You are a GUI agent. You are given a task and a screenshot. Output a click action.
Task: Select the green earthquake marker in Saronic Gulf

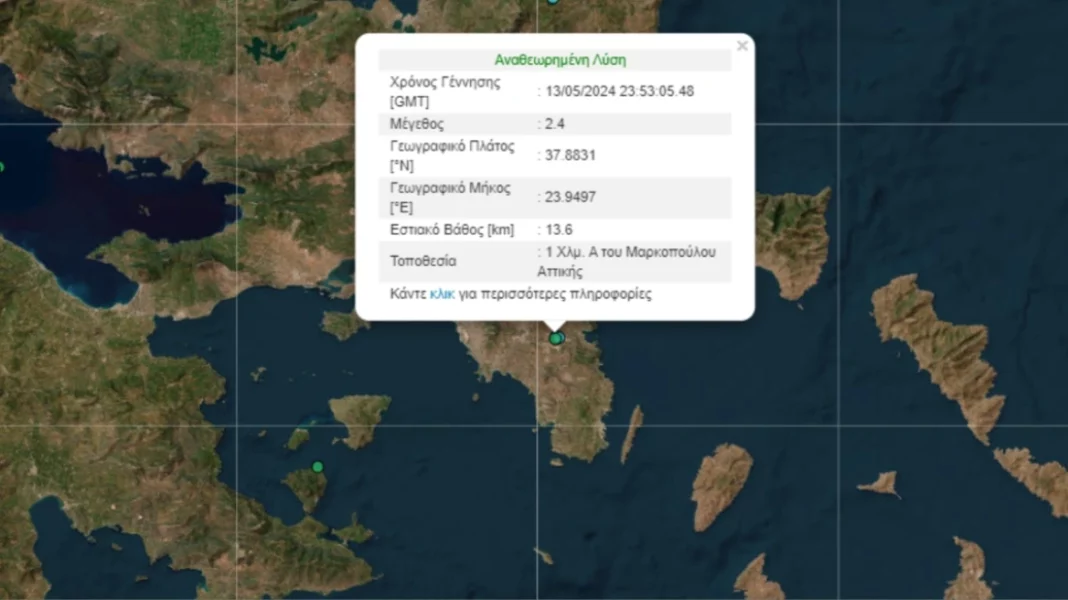coord(318,467)
